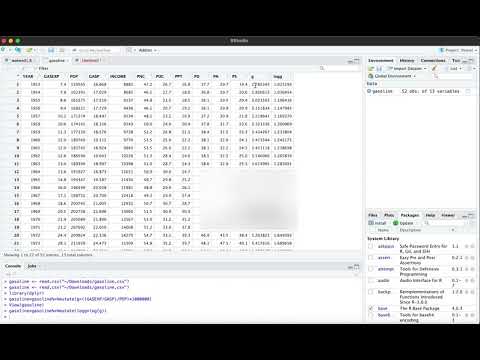Switch to the Console tab
This screenshot has width=480, height=360.
tap(13, 266)
